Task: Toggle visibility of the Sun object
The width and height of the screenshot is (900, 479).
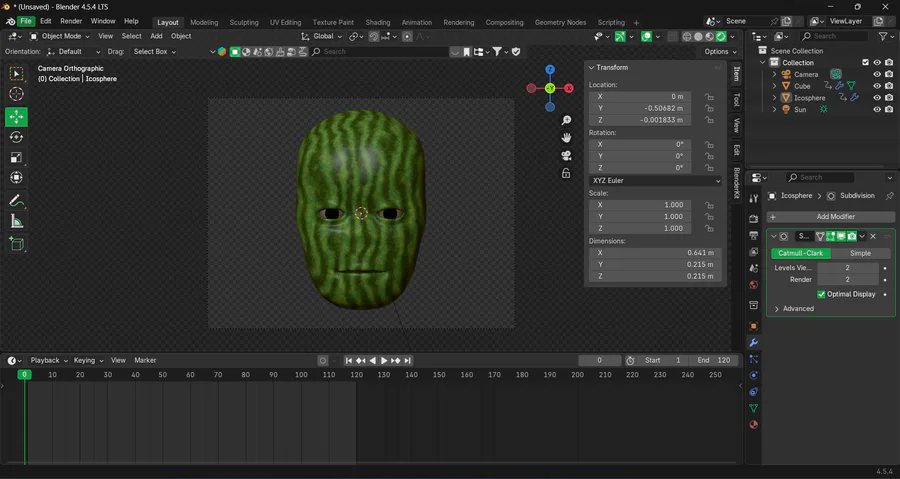Action: (877, 110)
